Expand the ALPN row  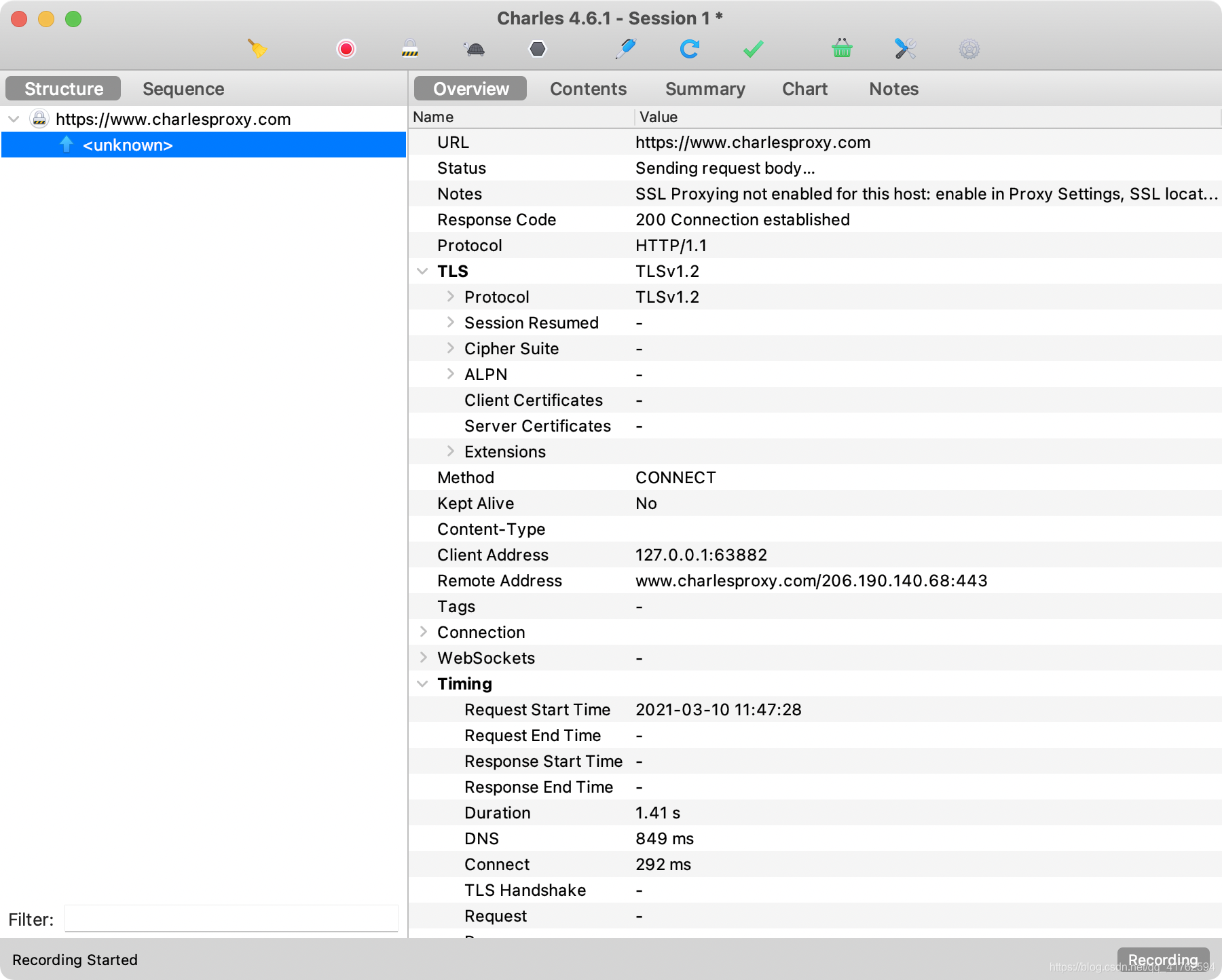click(450, 374)
